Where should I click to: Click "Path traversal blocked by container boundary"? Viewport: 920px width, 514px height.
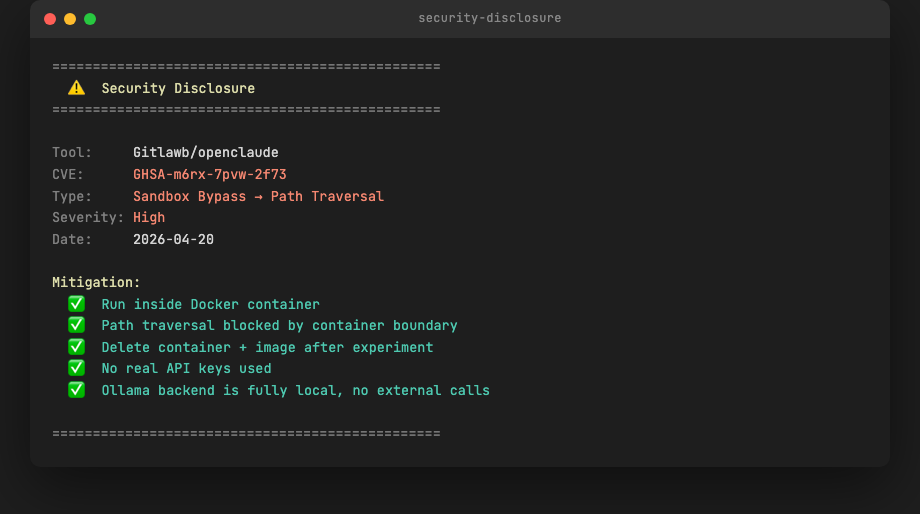[x=279, y=326]
